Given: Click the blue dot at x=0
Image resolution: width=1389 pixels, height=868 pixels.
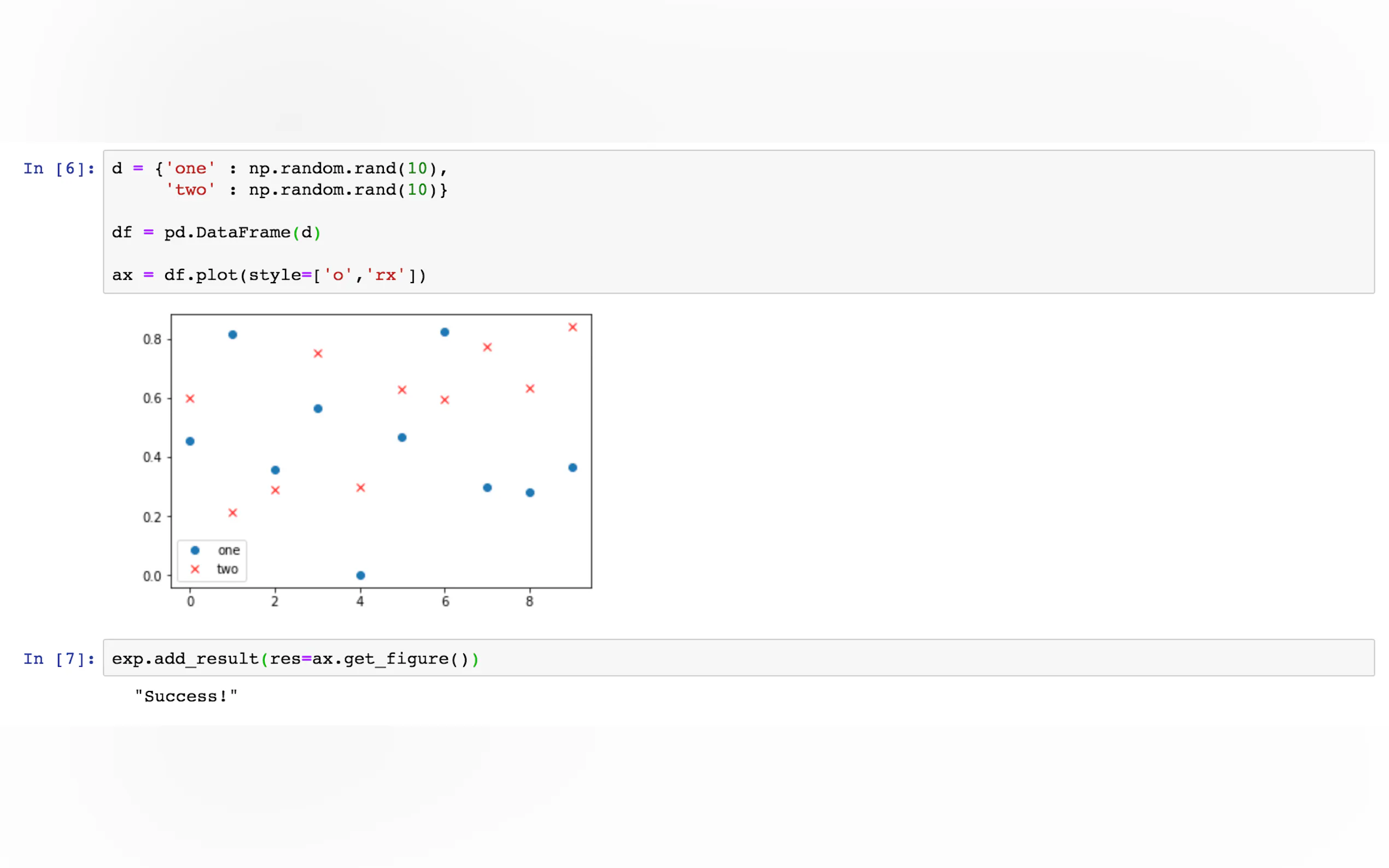Looking at the screenshot, I should tap(190, 442).
